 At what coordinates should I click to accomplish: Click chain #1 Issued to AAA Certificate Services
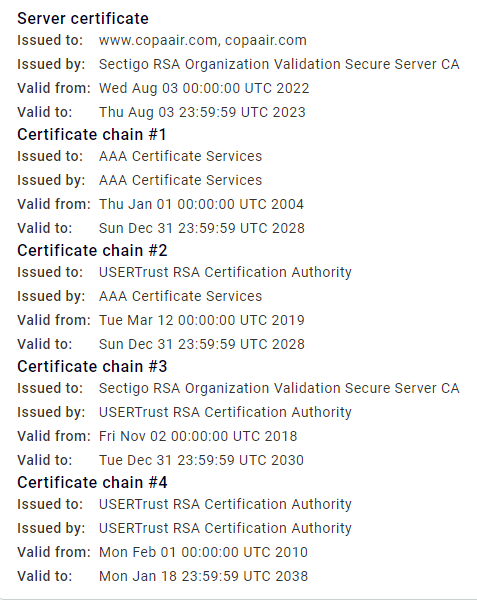[x=180, y=156]
